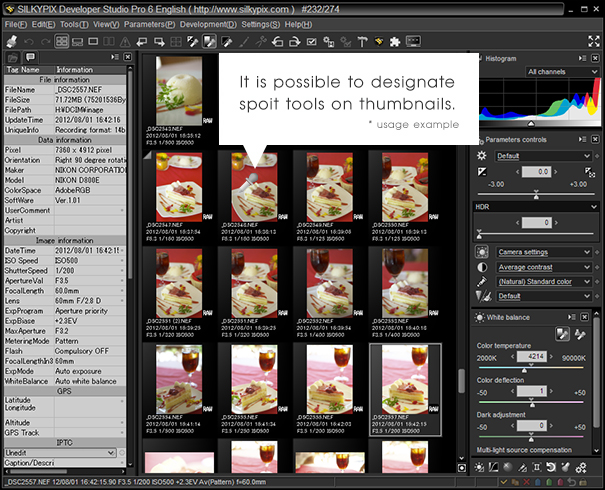The height and width of the screenshot is (490, 605).
Task: Go to next image with right arrow icon
Action: [159, 41]
